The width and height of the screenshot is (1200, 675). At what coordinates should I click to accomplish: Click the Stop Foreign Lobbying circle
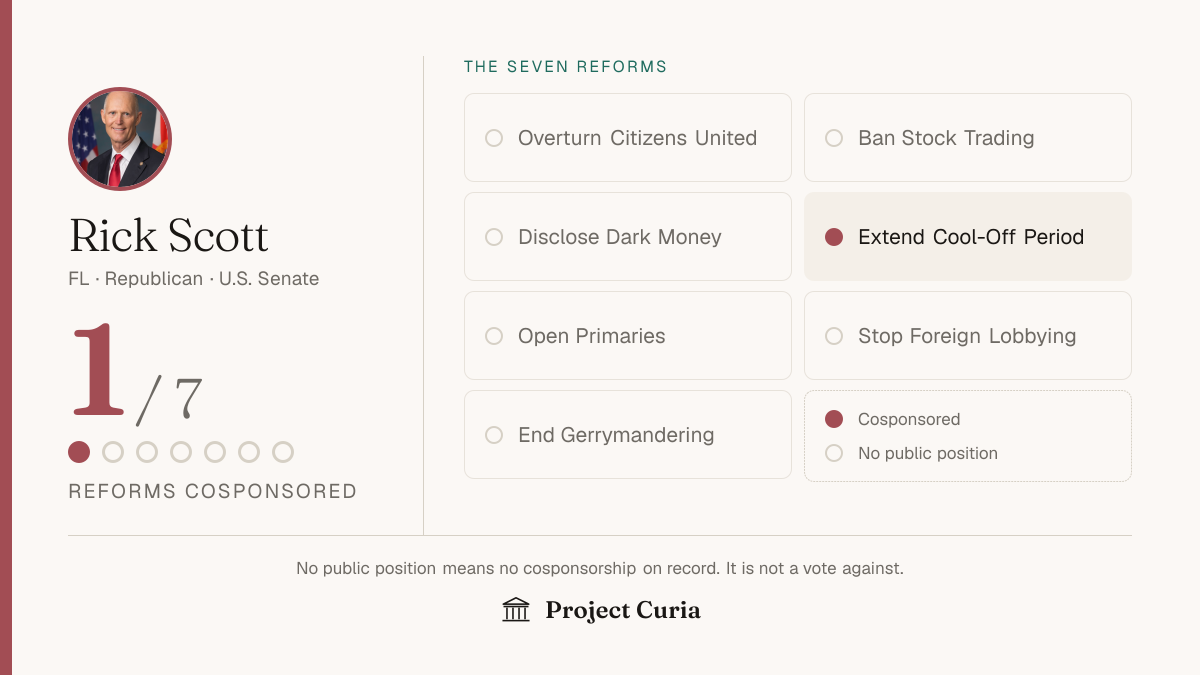(834, 336)
